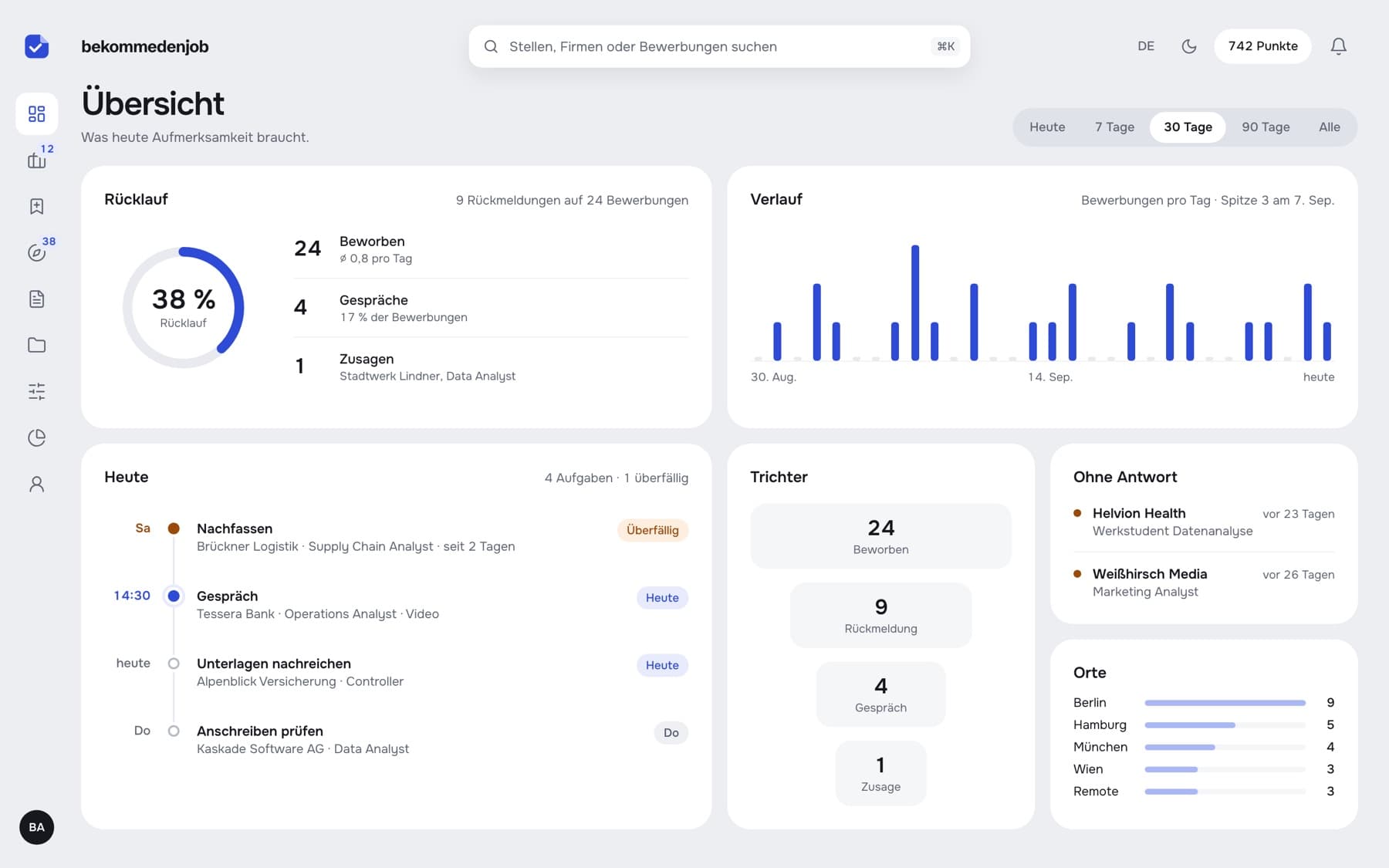
Task: Click the 38 % Rücklauf donut chart
Action: point(184,307)
